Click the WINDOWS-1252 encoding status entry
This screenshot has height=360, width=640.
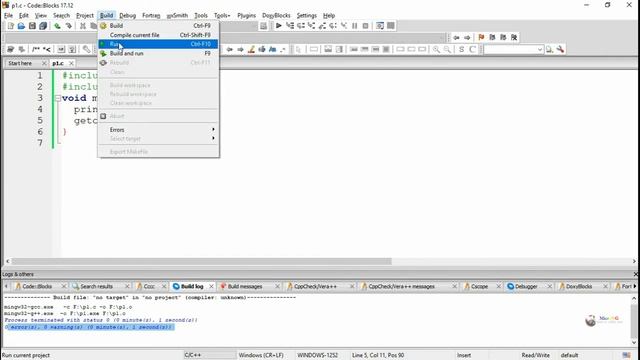pos(318,355)
